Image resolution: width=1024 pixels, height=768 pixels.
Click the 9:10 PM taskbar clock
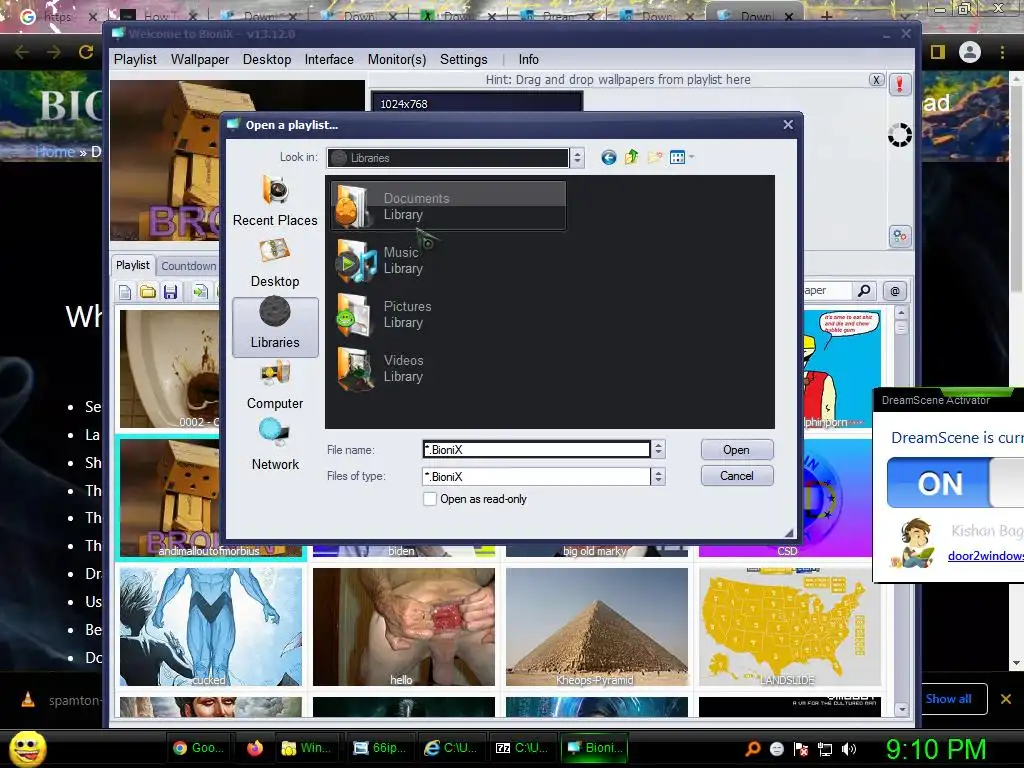tap(936, 749)
